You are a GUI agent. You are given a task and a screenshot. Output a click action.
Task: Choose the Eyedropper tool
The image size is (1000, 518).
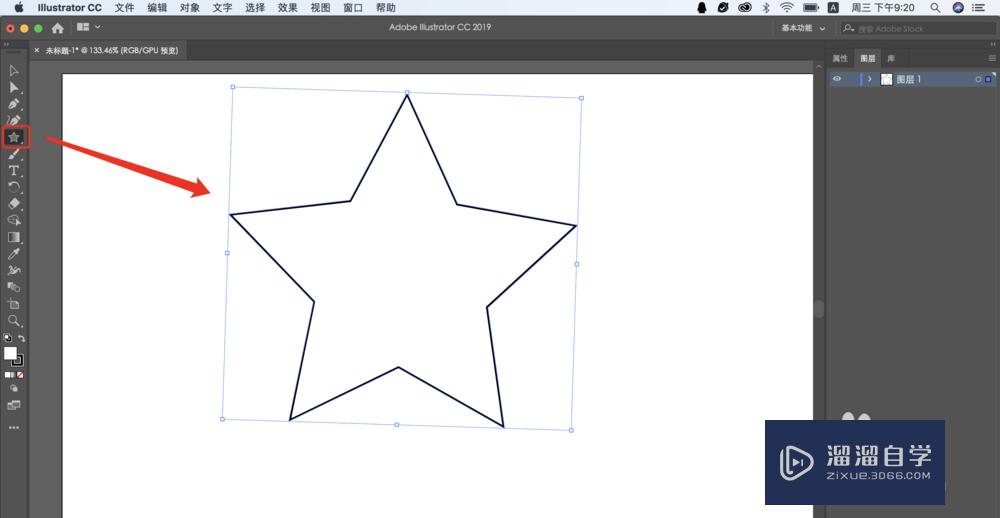click(x=14, y=254)
